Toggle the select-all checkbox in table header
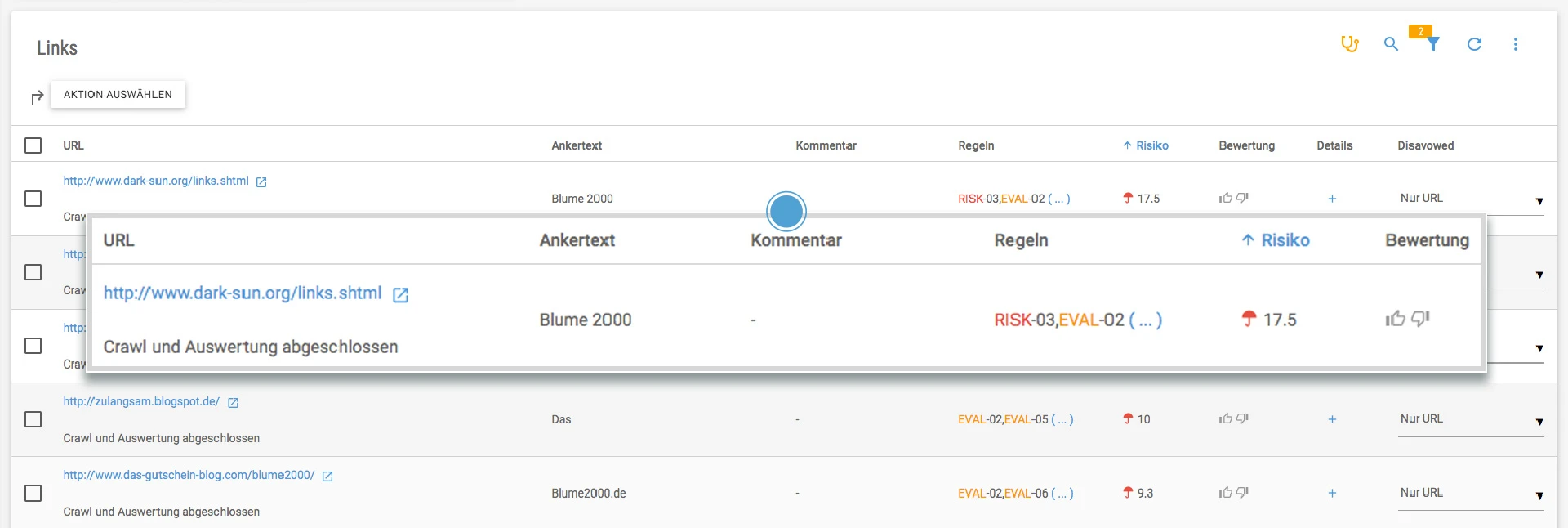The height and width of the screenshot is (528, 1568). pyautogui.click(x=33, y=145)
